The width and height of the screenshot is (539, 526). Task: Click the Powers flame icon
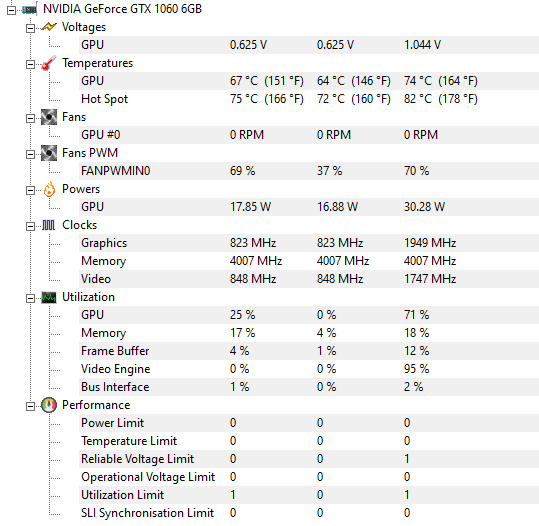[x=49, y=189]
